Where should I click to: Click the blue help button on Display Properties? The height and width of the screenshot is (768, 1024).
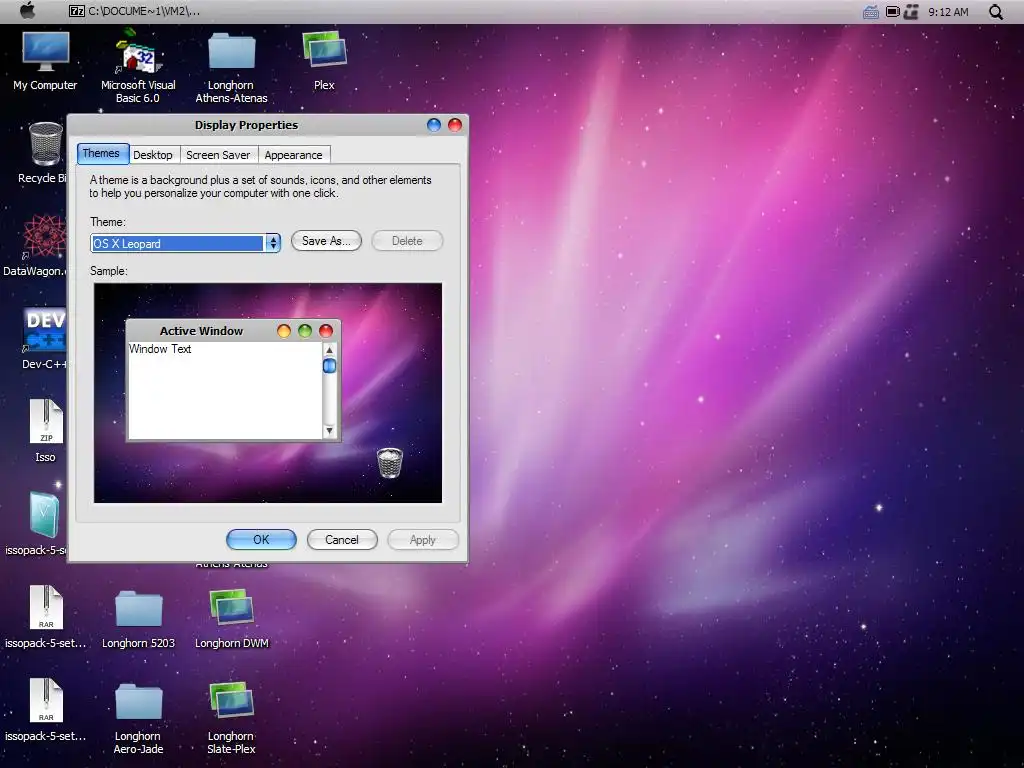coord(434,125)
